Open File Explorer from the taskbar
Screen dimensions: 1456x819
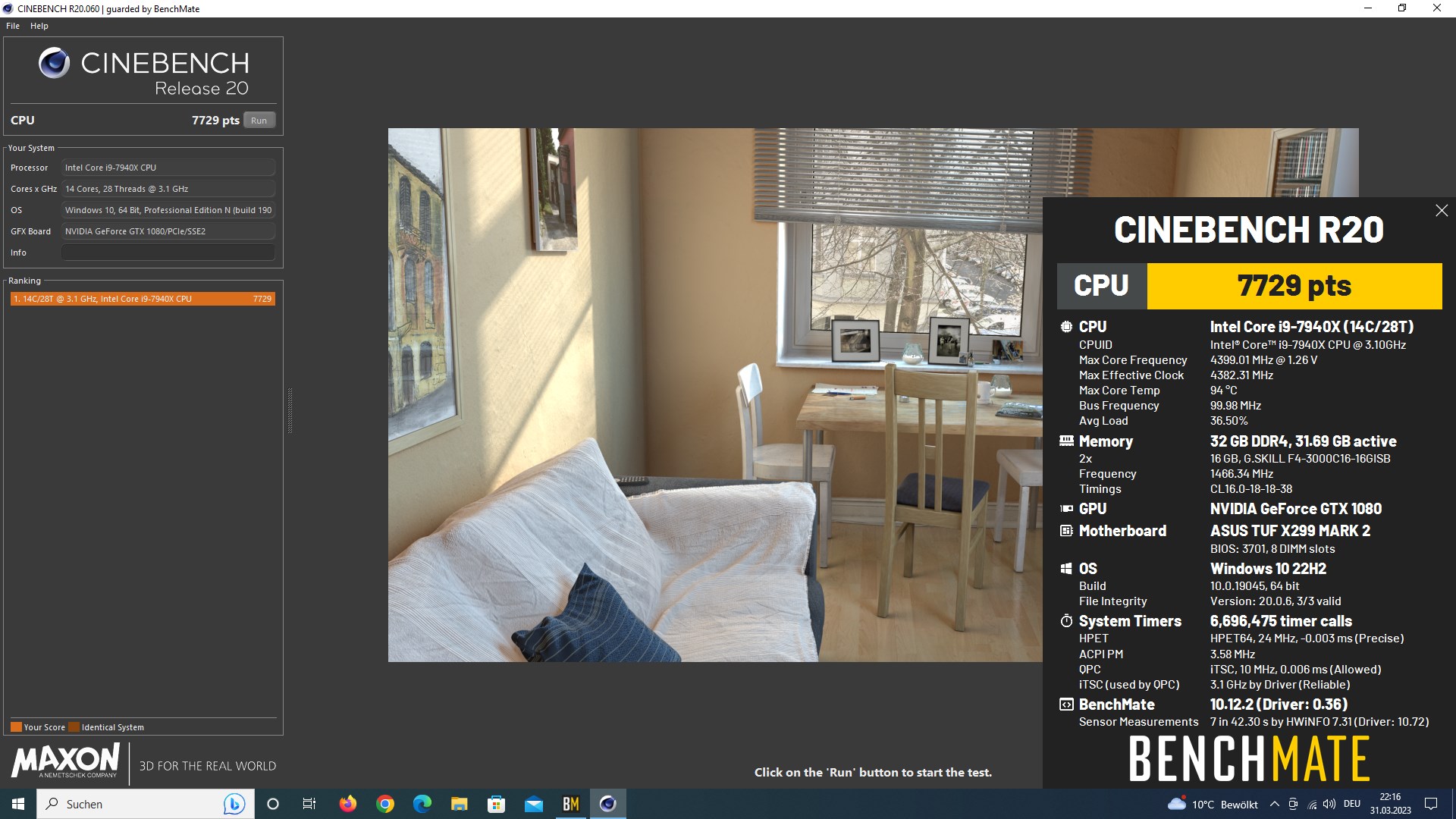[x=459, y=804]
